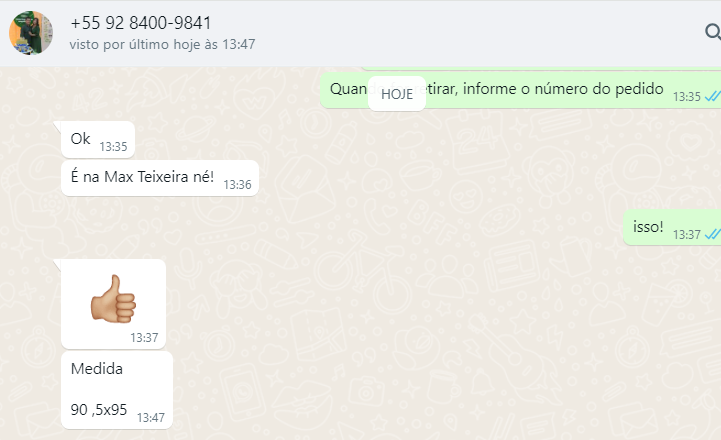Click the 'informe o número do pedido' message
The height and width of the screenshot is (440, 721).
[521, 90]
